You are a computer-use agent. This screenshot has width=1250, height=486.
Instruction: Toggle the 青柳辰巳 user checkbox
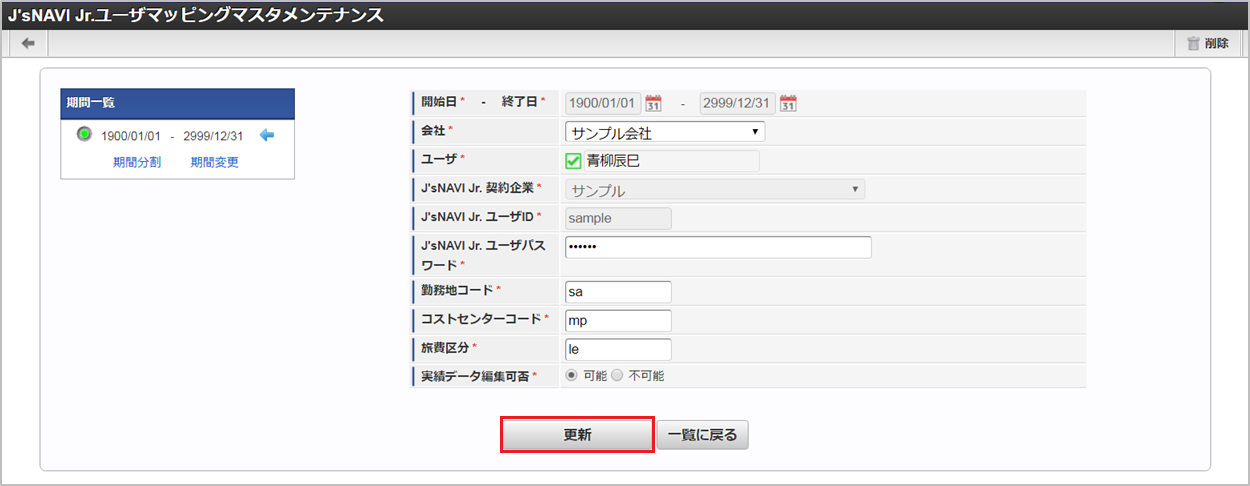click(x=574, y=161)
